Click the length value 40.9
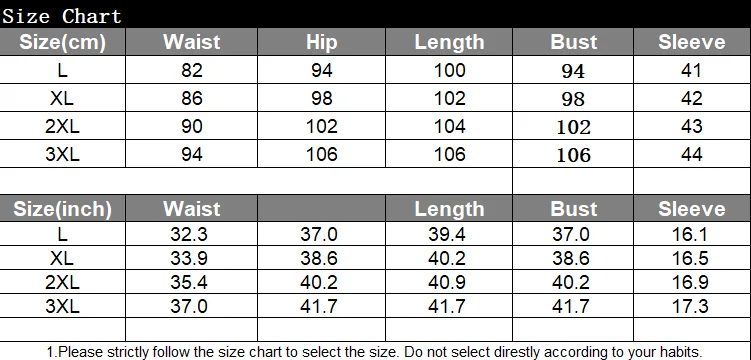Viewport: 751px width, 360px height. point(447,282)
